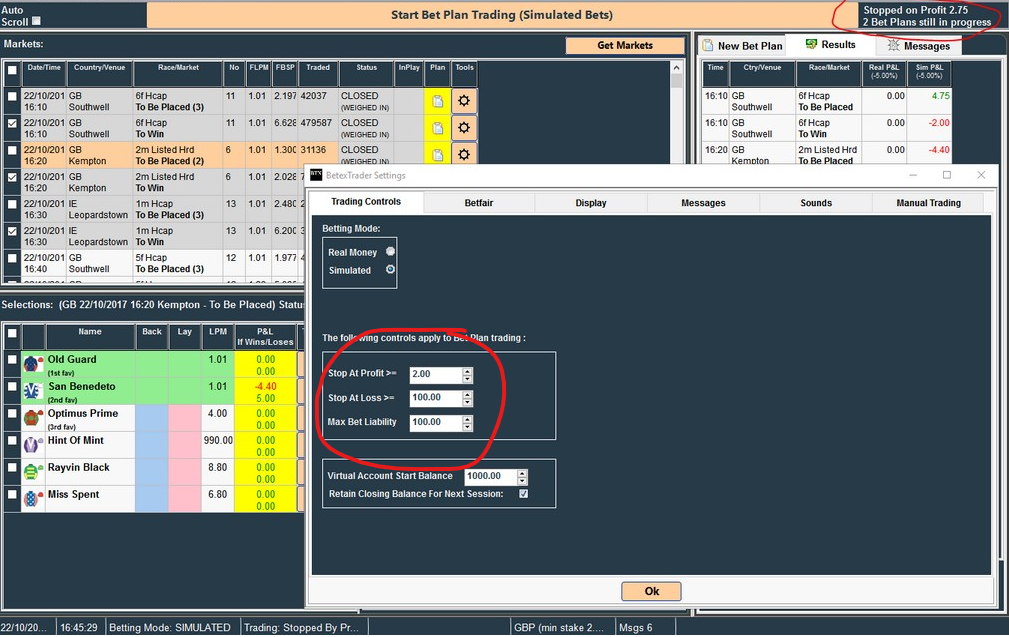The image size is (1009, 637).
Task: Click the Optimus Prime jockey silks icon
Action: (31, 417)
